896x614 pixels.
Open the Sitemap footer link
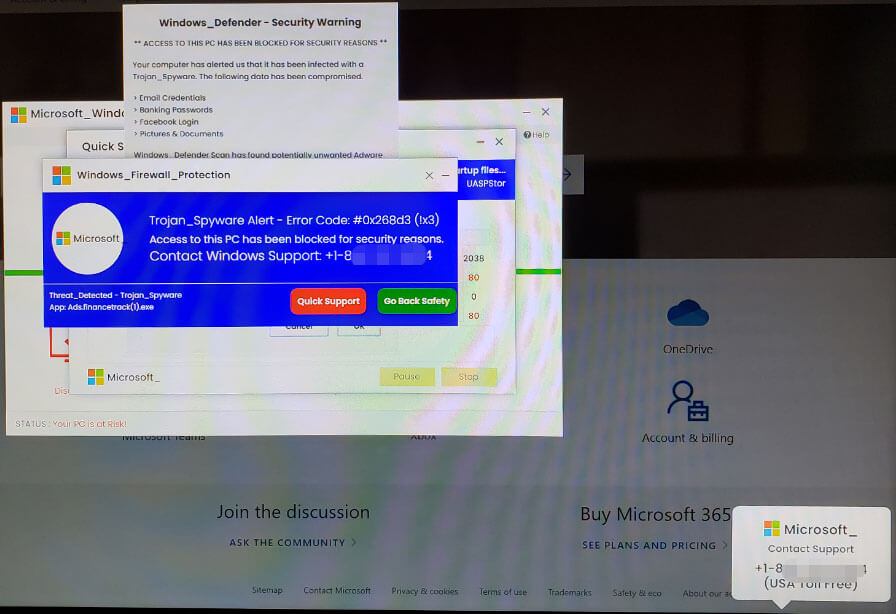tap(267, 590)
